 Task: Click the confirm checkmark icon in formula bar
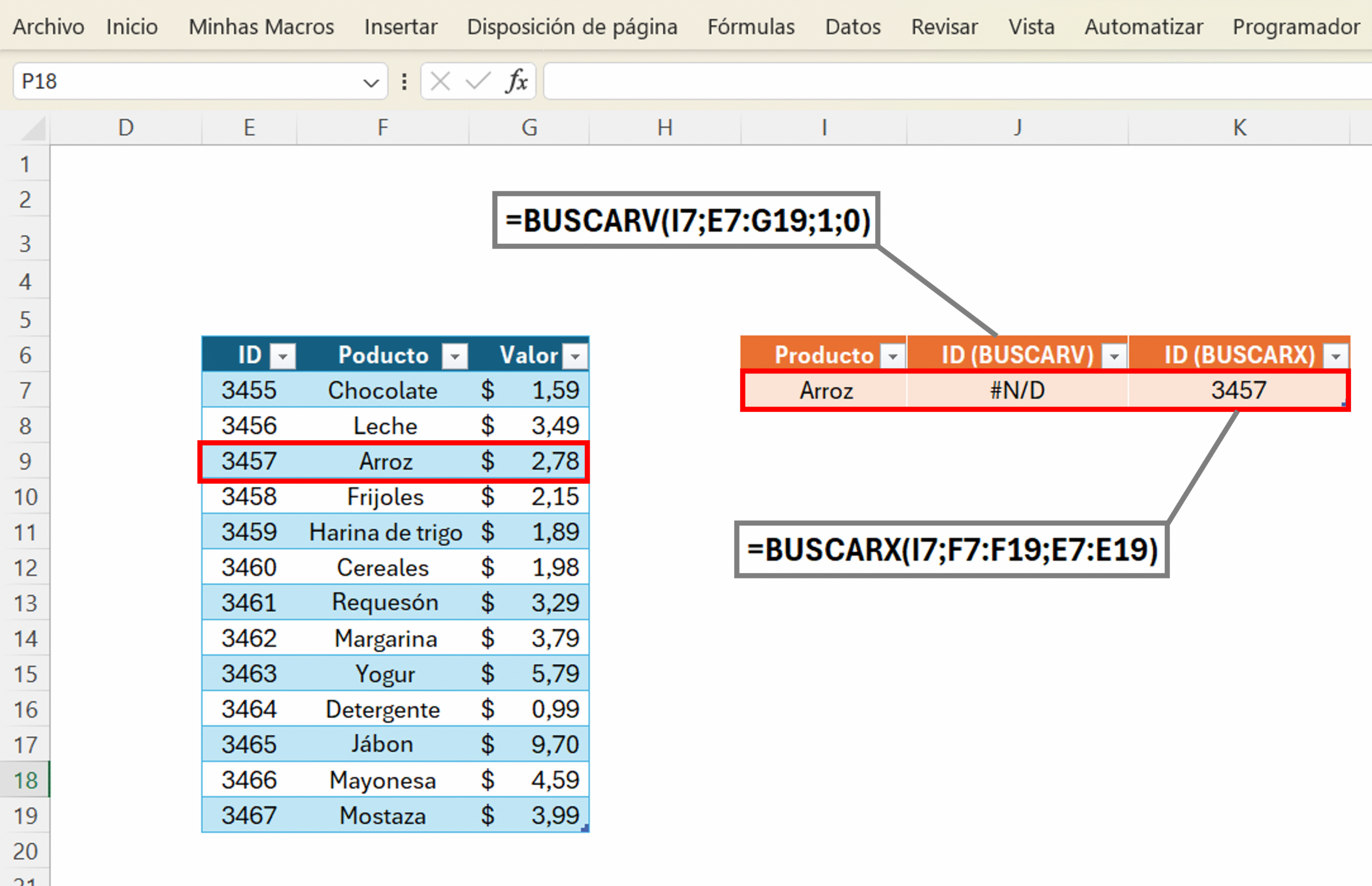pos(478,82)
